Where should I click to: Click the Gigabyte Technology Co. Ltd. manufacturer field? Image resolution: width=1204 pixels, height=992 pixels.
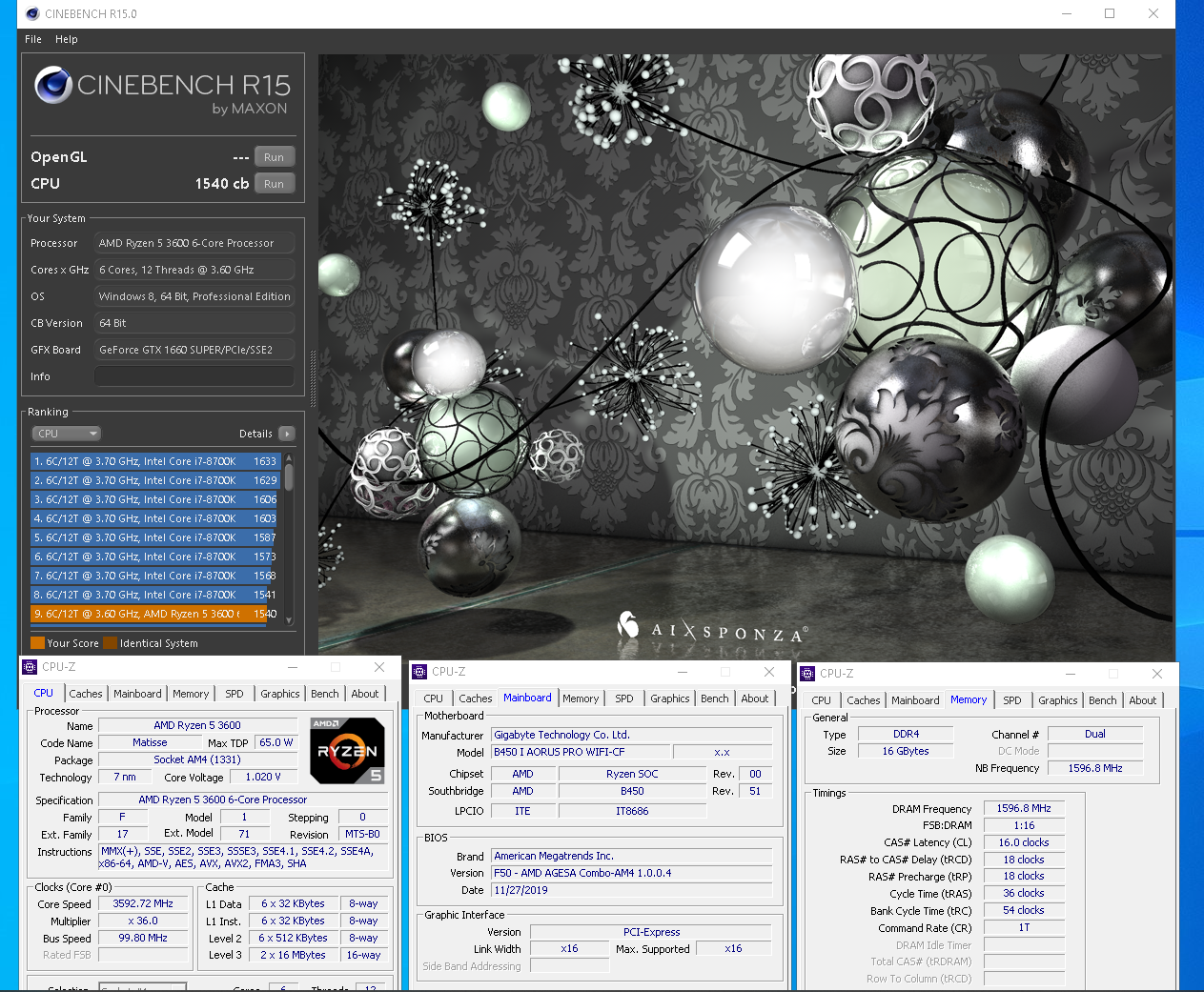(x=632, y=735)
